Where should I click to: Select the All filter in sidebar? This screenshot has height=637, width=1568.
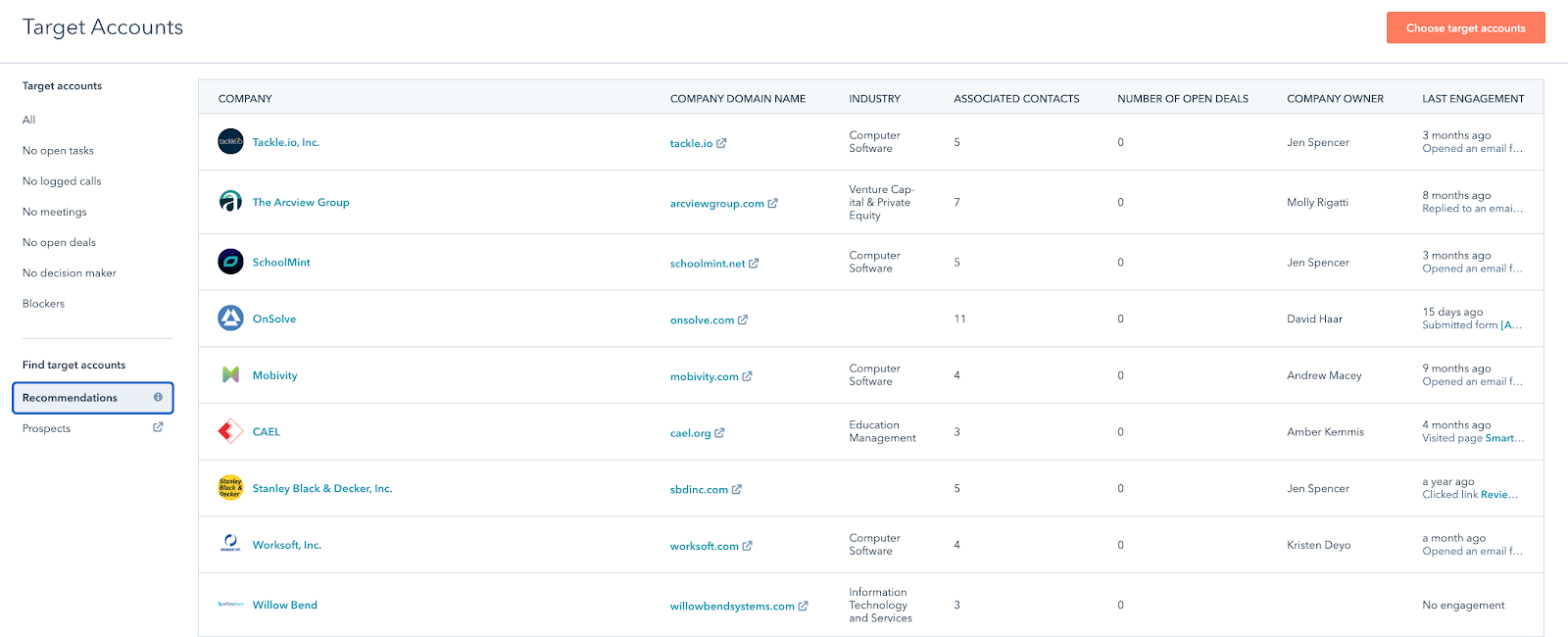(x=29, y=120)
